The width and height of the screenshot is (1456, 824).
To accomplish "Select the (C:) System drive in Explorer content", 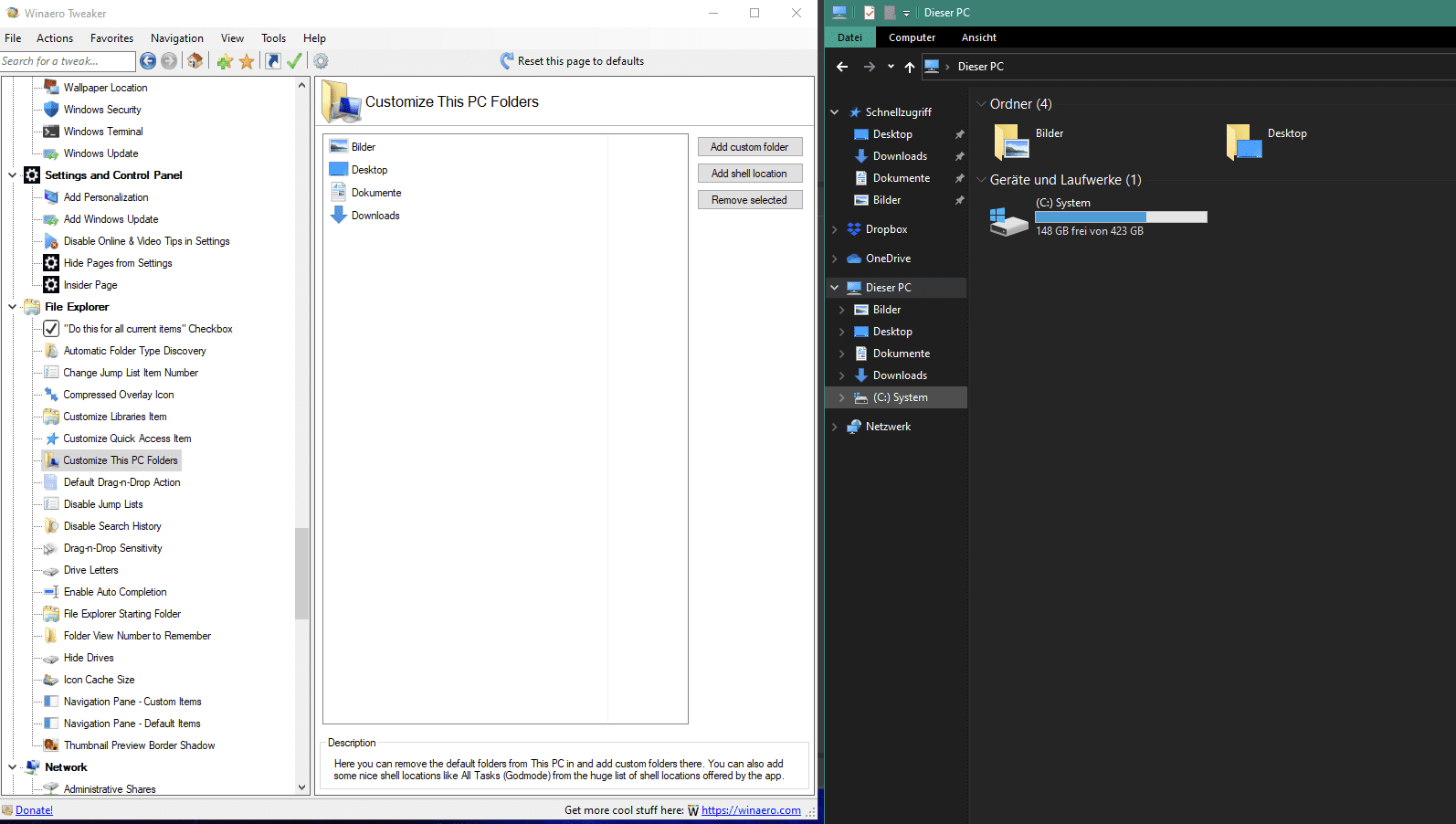I will (x=1099, y=217).
